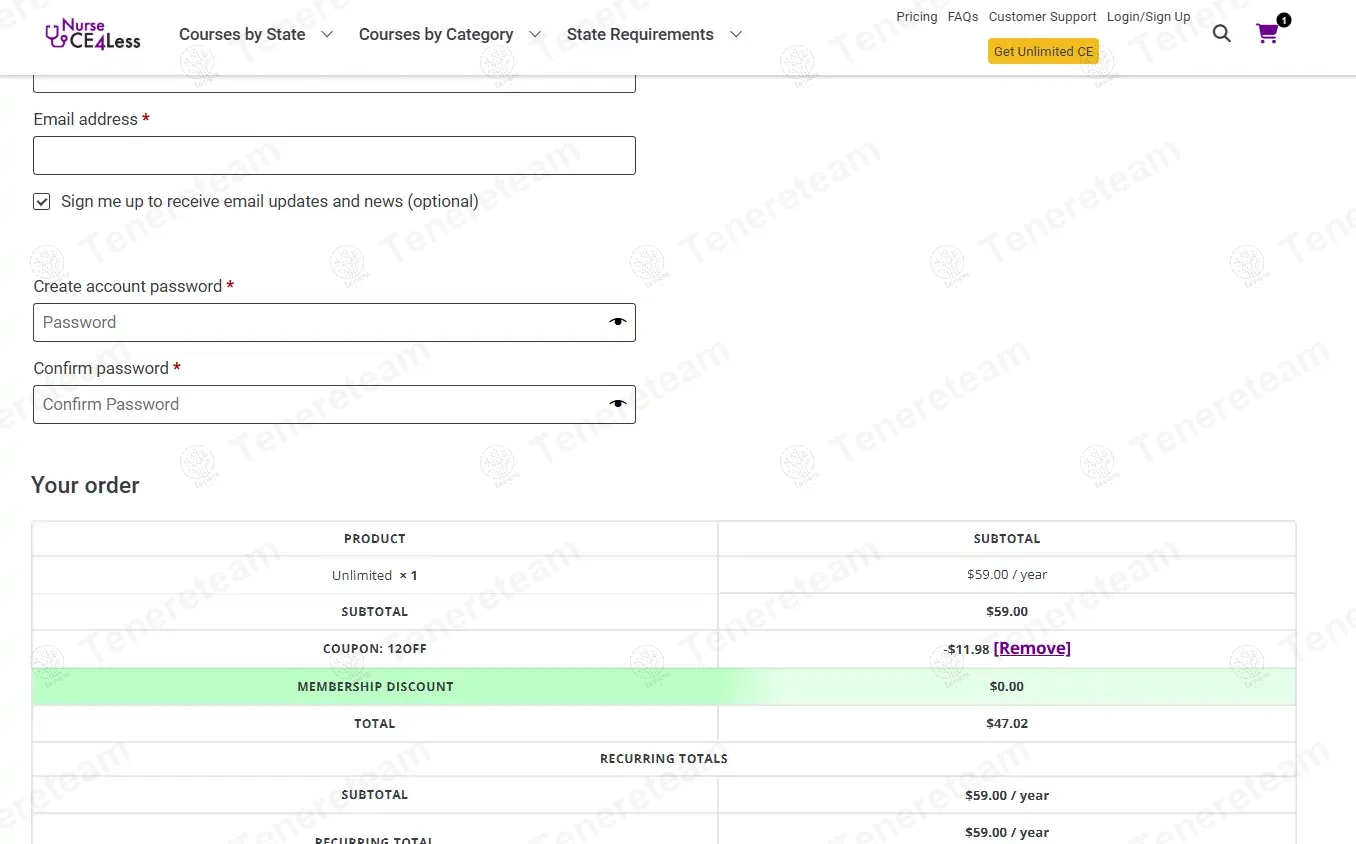Click Login/Sign Up link

coord(1148,17)
